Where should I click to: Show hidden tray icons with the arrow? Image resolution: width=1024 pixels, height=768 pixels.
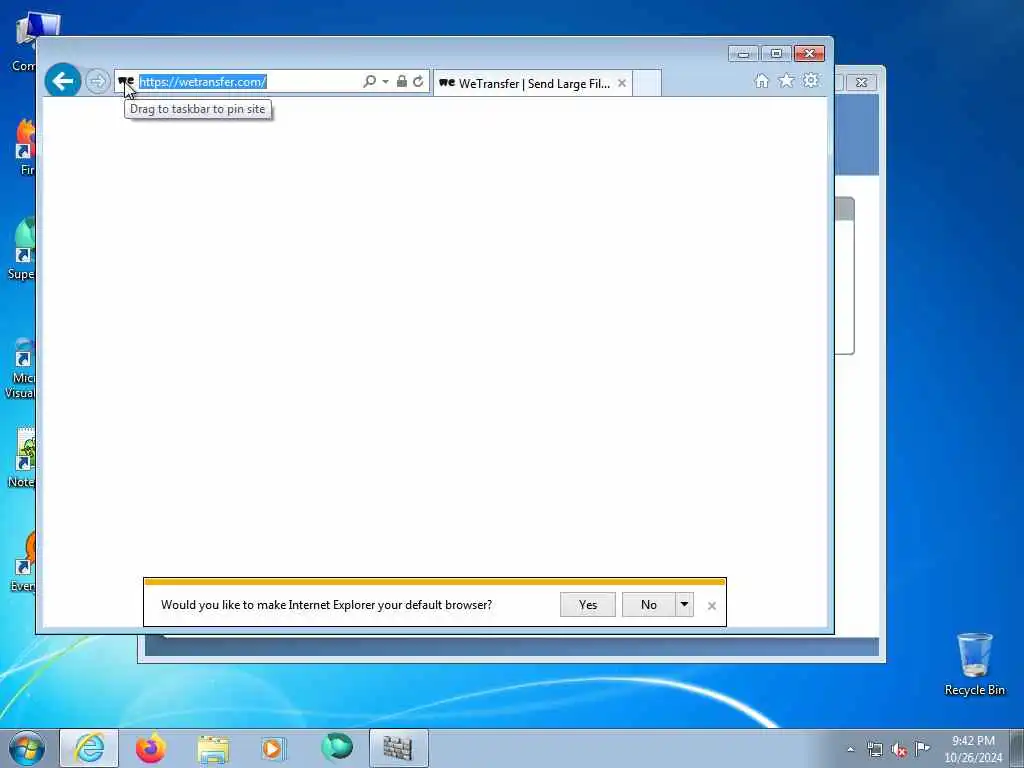(850, 749)
